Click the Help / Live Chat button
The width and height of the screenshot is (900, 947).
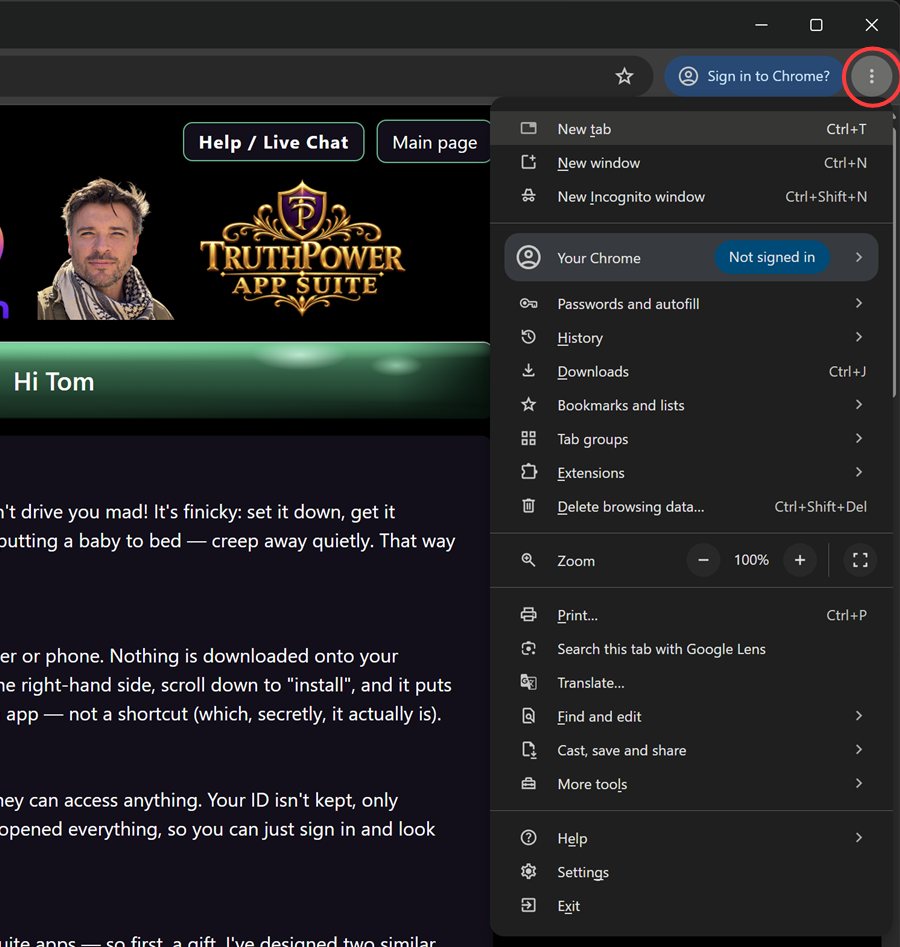click(274, 143)
